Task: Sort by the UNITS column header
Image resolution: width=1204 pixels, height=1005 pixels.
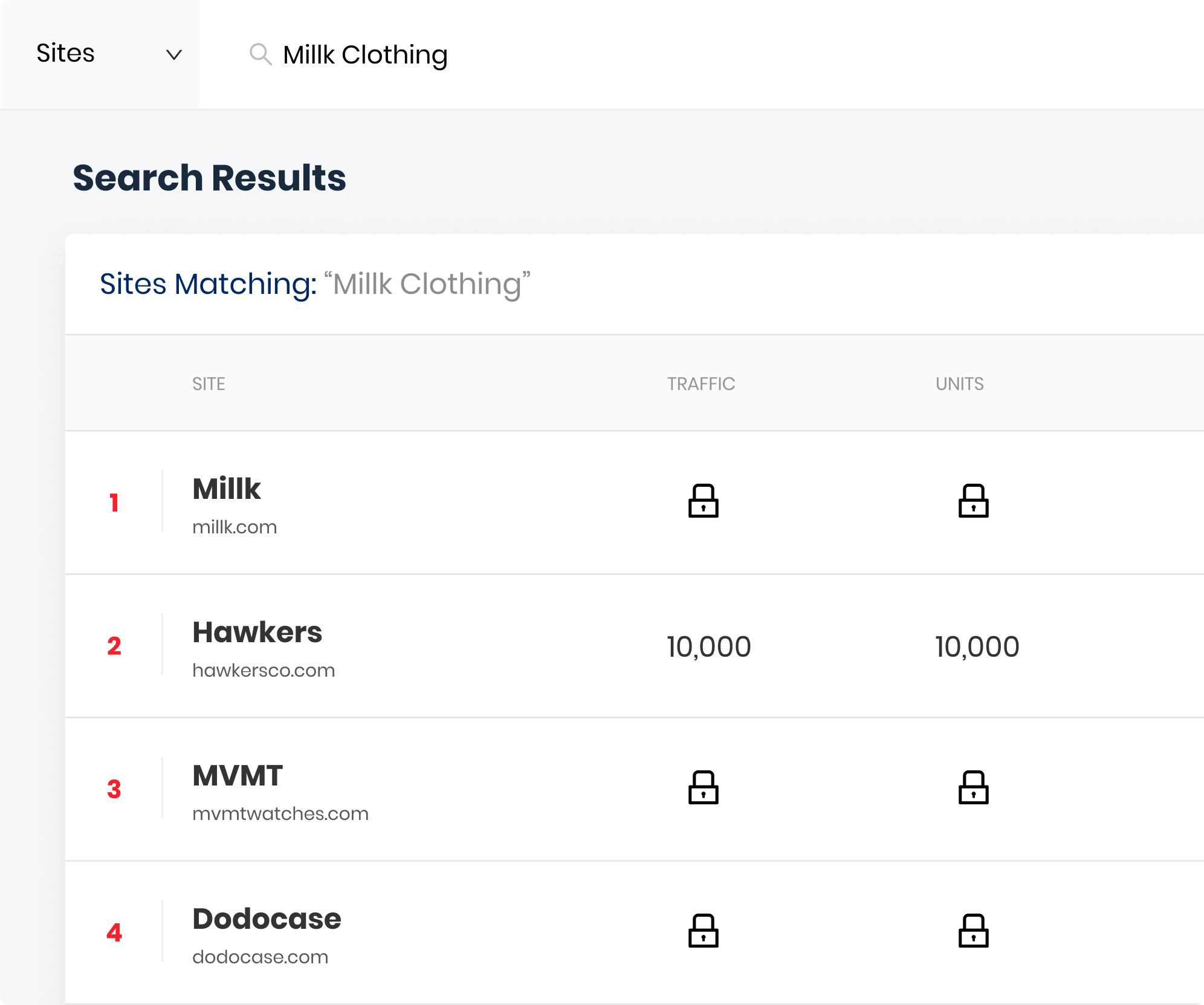Action: click(960, 384)
